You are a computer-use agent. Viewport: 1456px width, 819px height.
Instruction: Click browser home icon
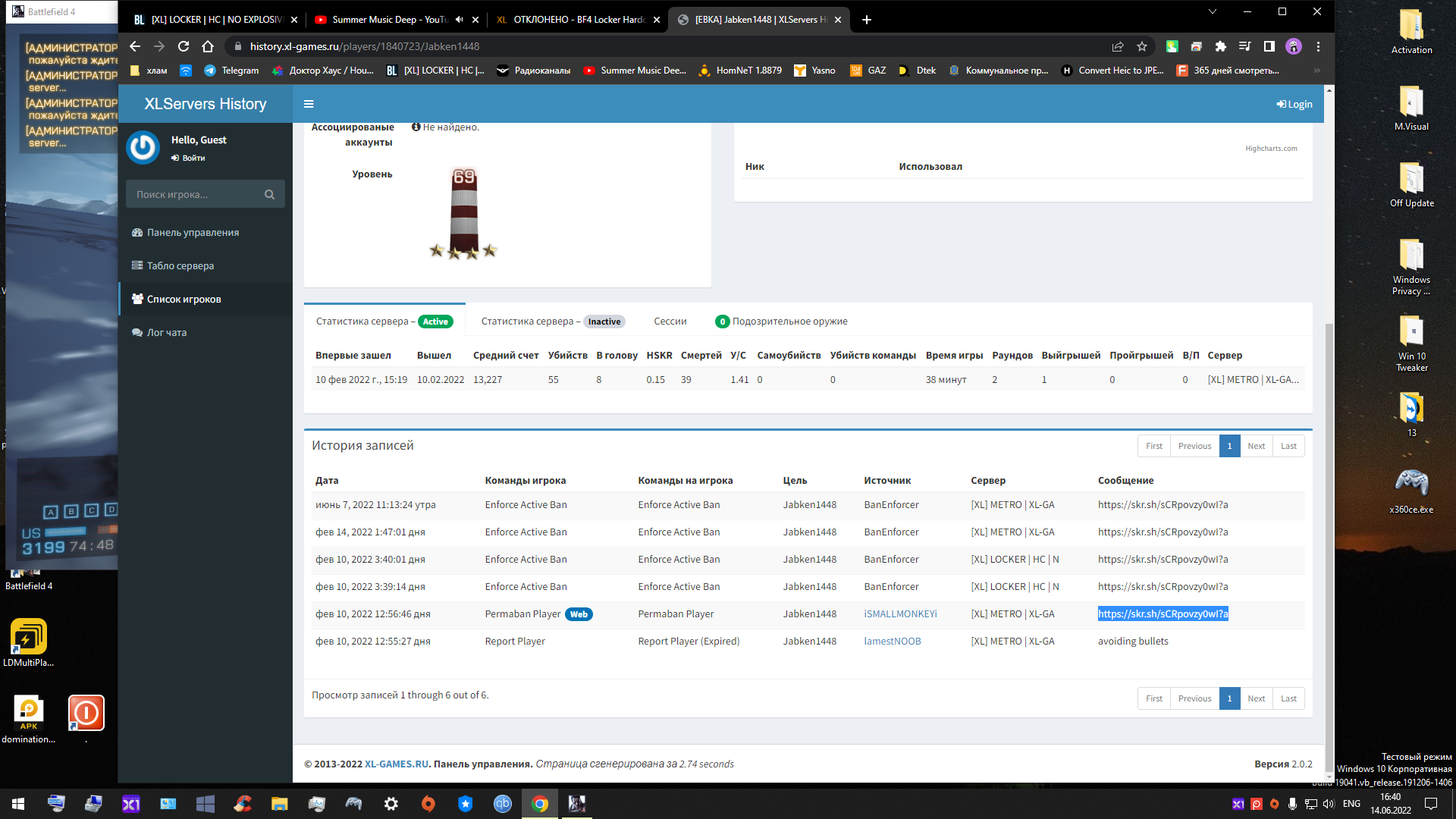208,46
